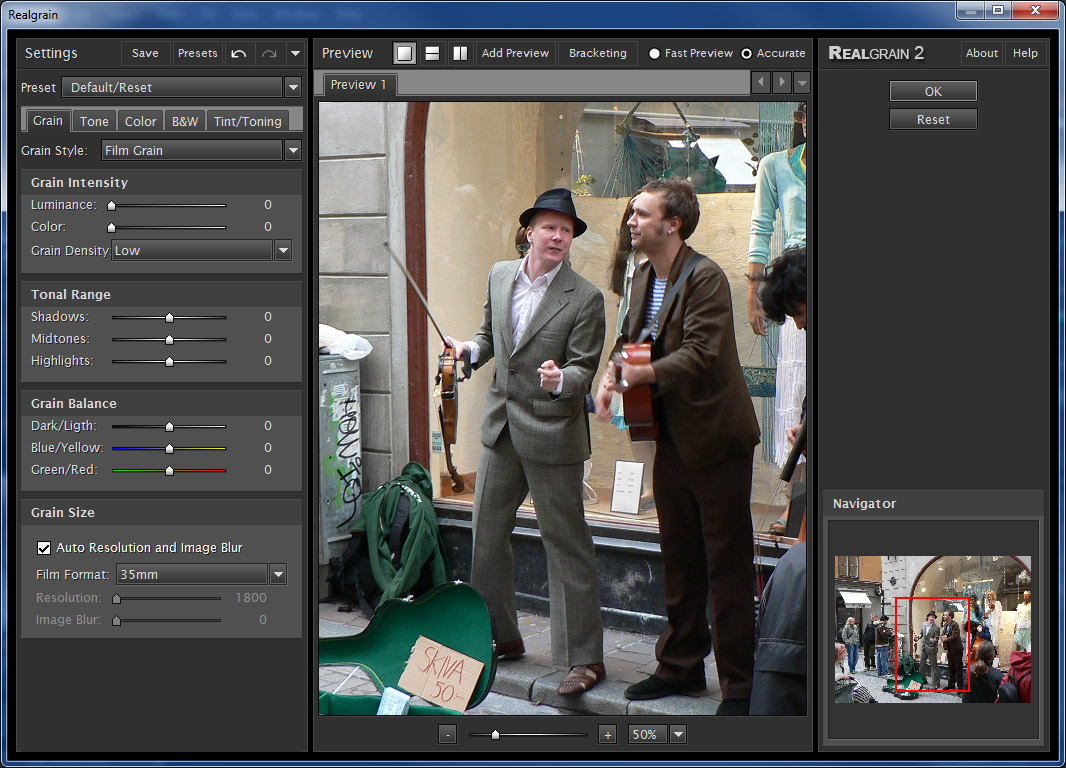Click the Image Blur slider handle
This screenshot has width=1066, height=768.
117,621
